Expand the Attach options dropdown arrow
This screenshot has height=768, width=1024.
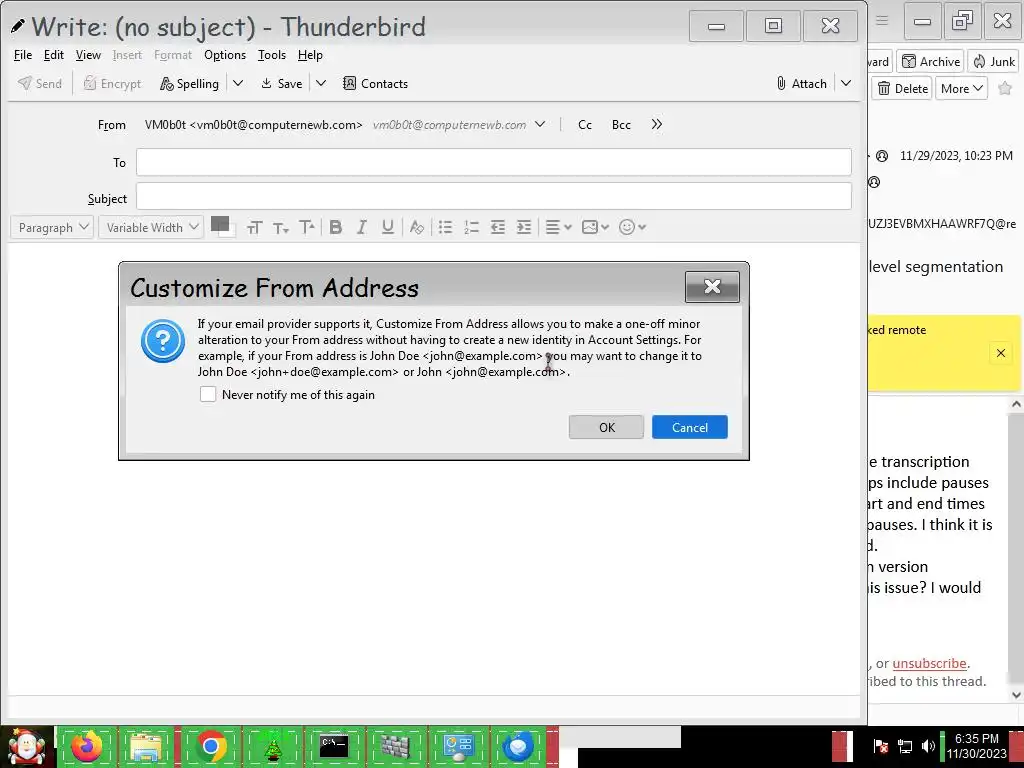point(846,84)
